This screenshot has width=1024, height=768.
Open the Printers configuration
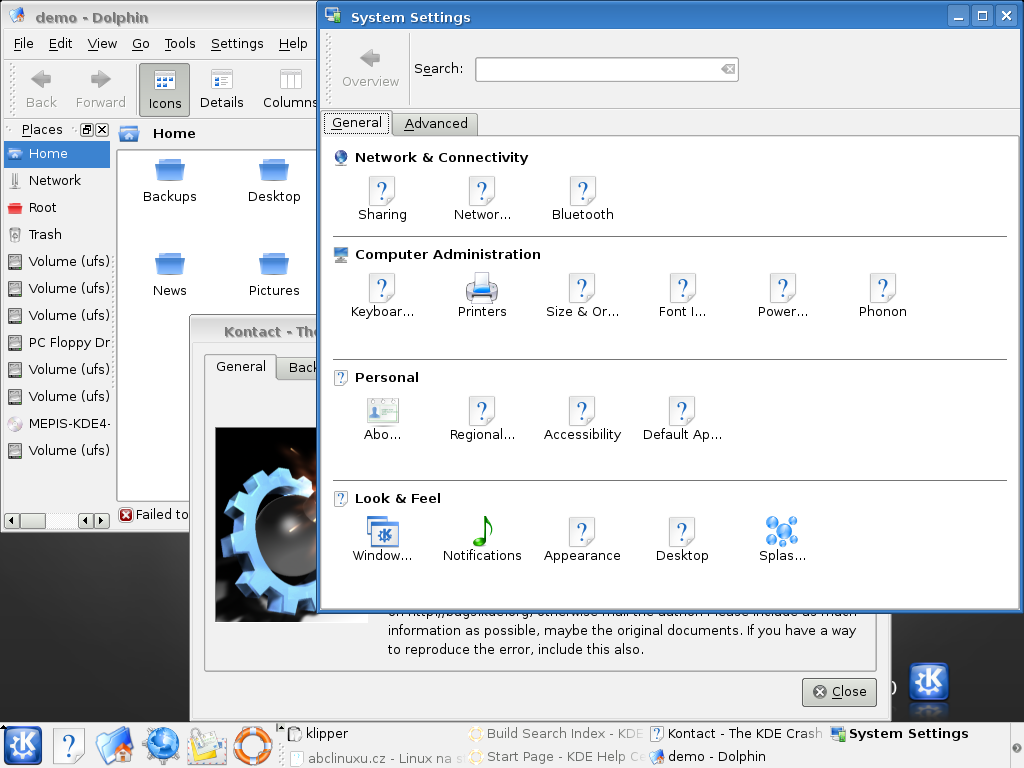(482, 296)
